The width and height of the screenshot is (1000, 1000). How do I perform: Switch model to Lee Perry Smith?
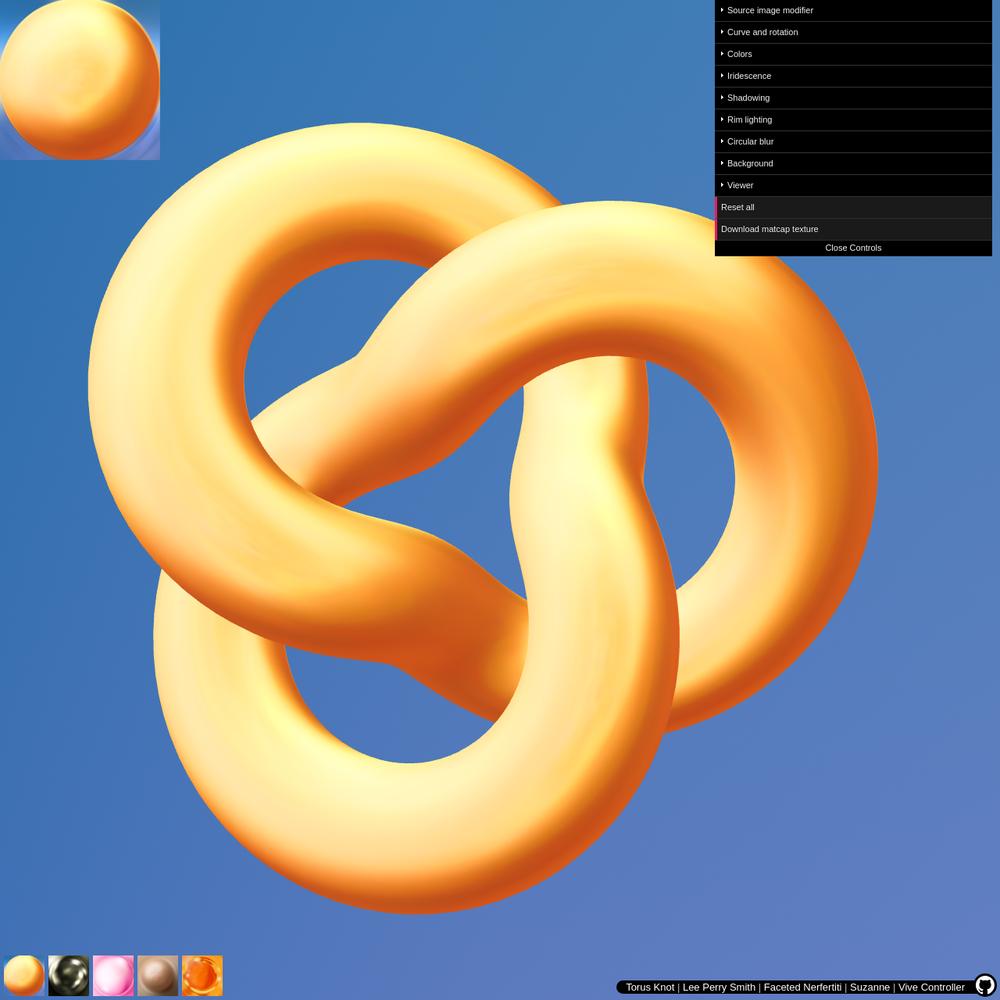point(719,987)
